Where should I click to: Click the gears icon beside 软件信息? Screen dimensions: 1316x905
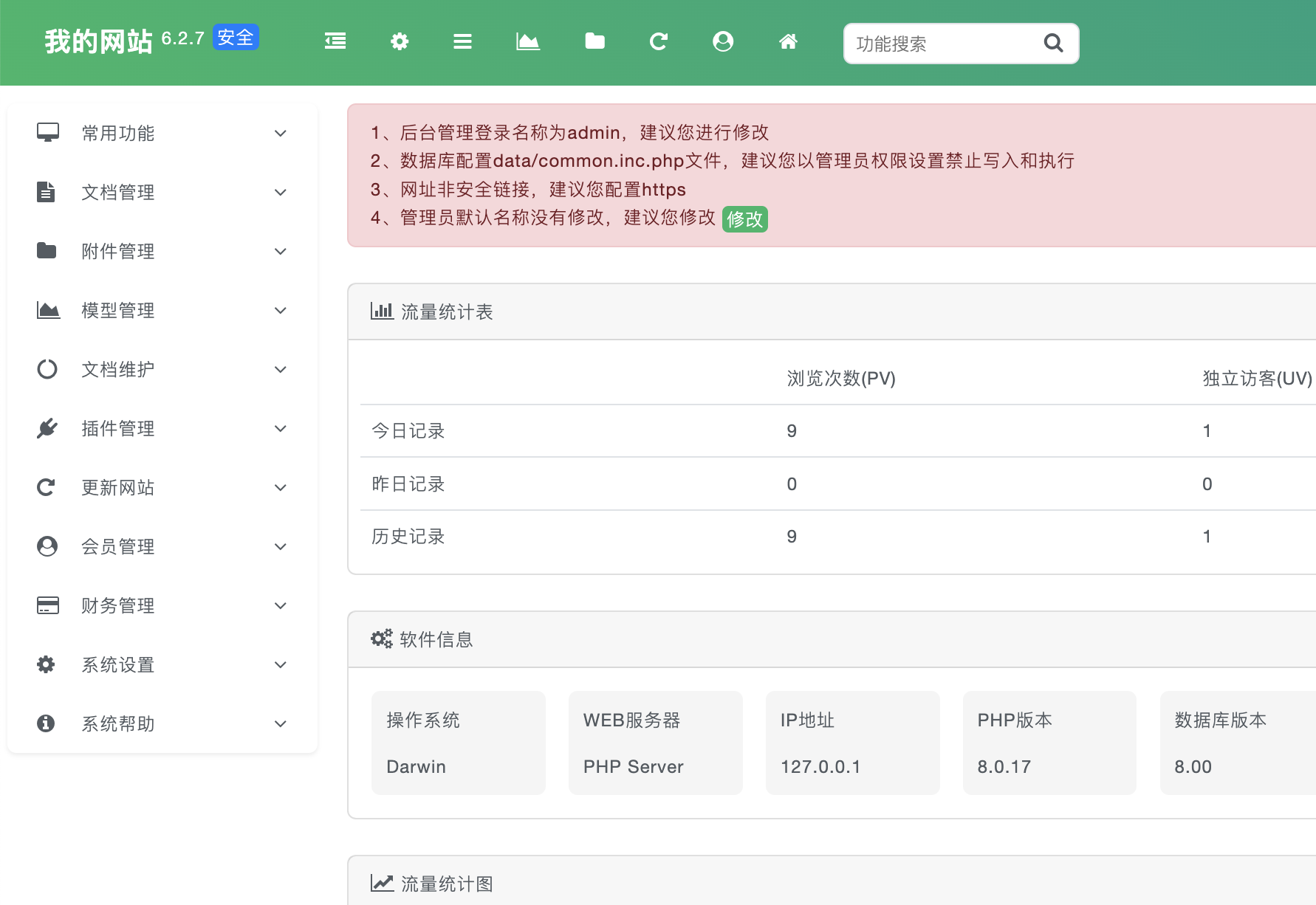click(382, 639)
